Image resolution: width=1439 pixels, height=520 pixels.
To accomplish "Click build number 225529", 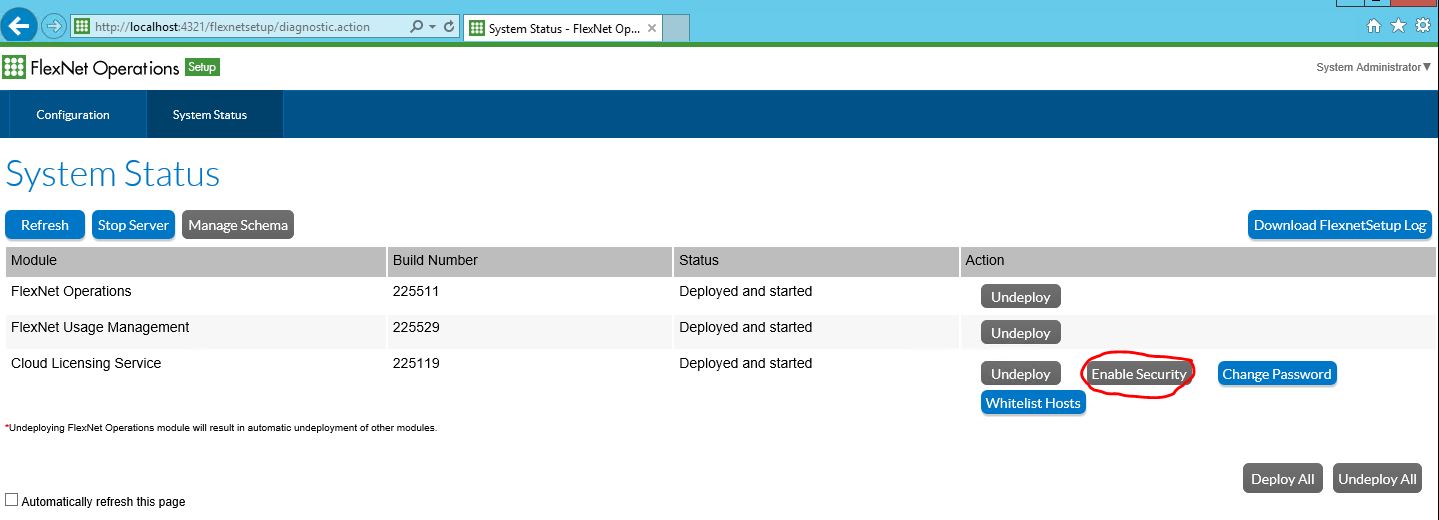I will (x=416, y=327).
